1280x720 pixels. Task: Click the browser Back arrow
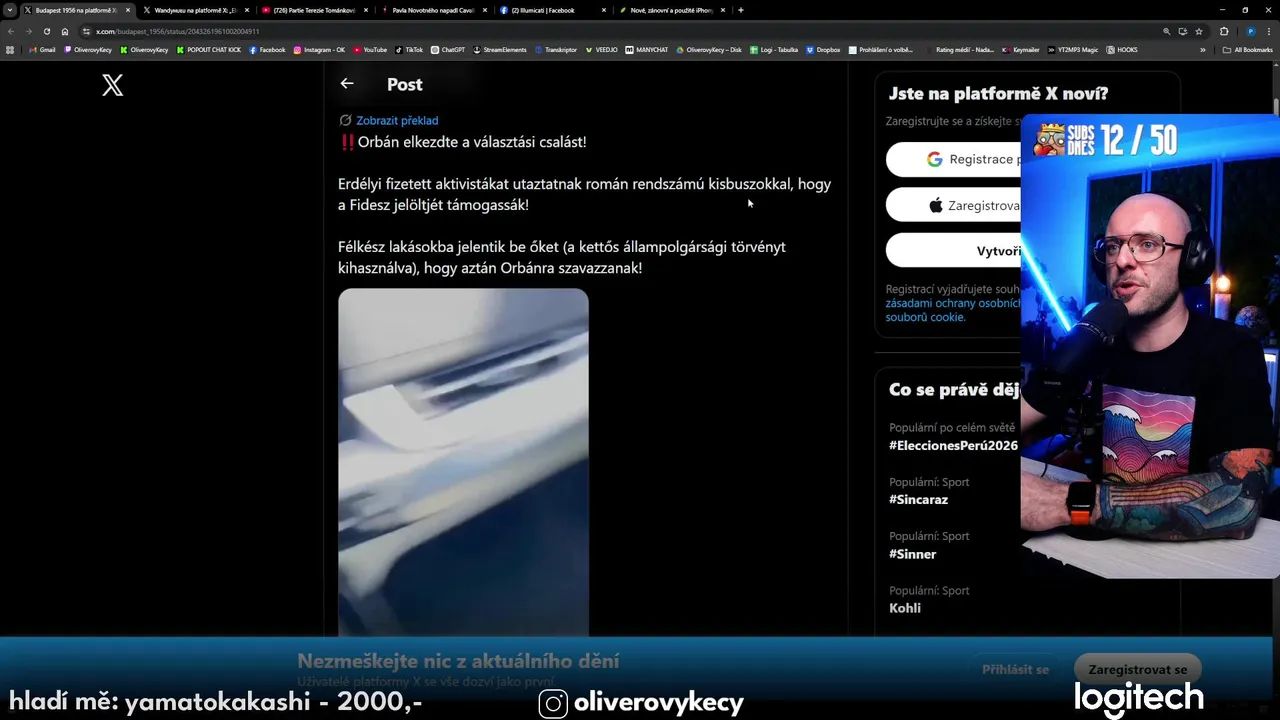[11, 31]
